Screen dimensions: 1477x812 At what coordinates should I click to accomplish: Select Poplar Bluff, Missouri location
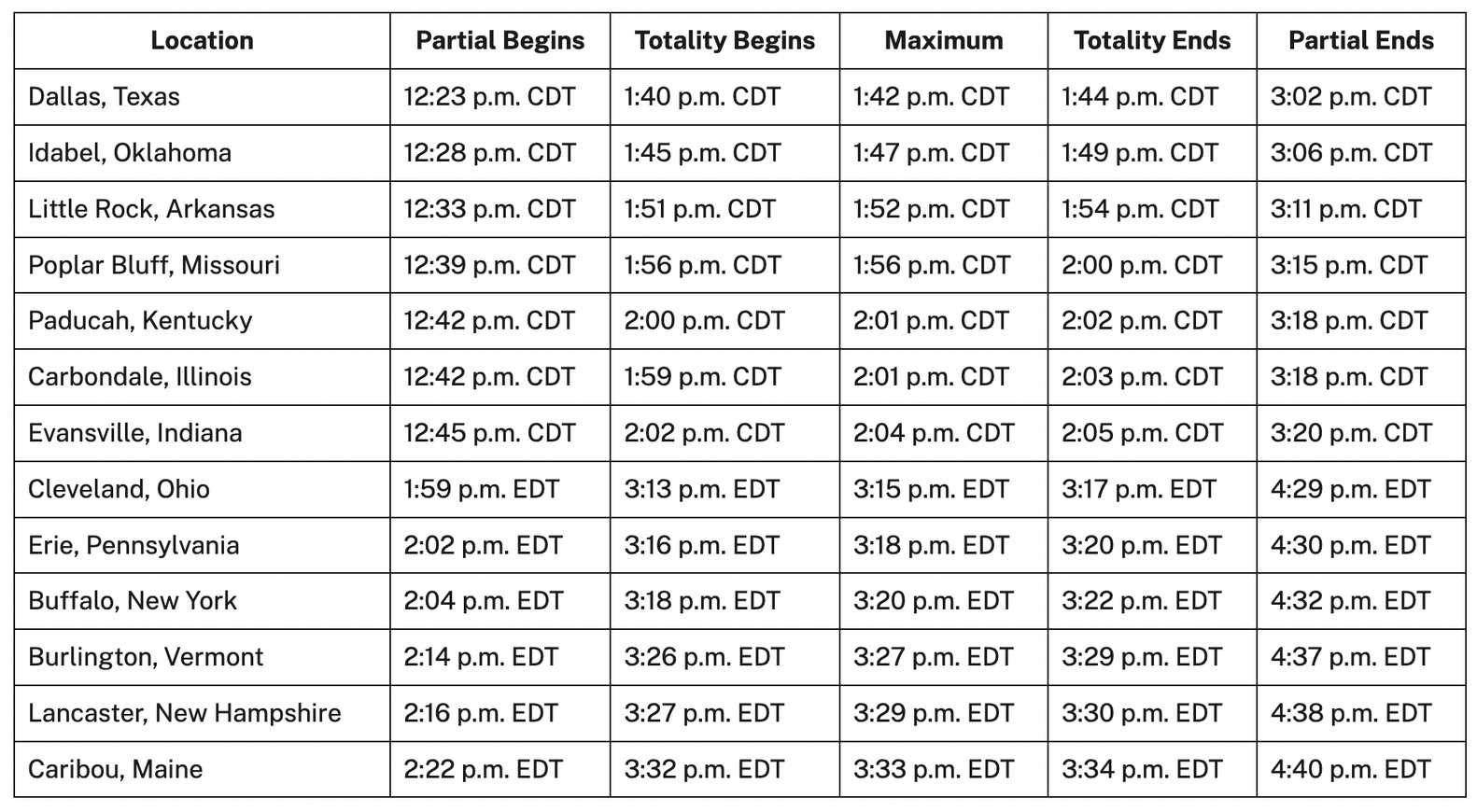[202, 265]
